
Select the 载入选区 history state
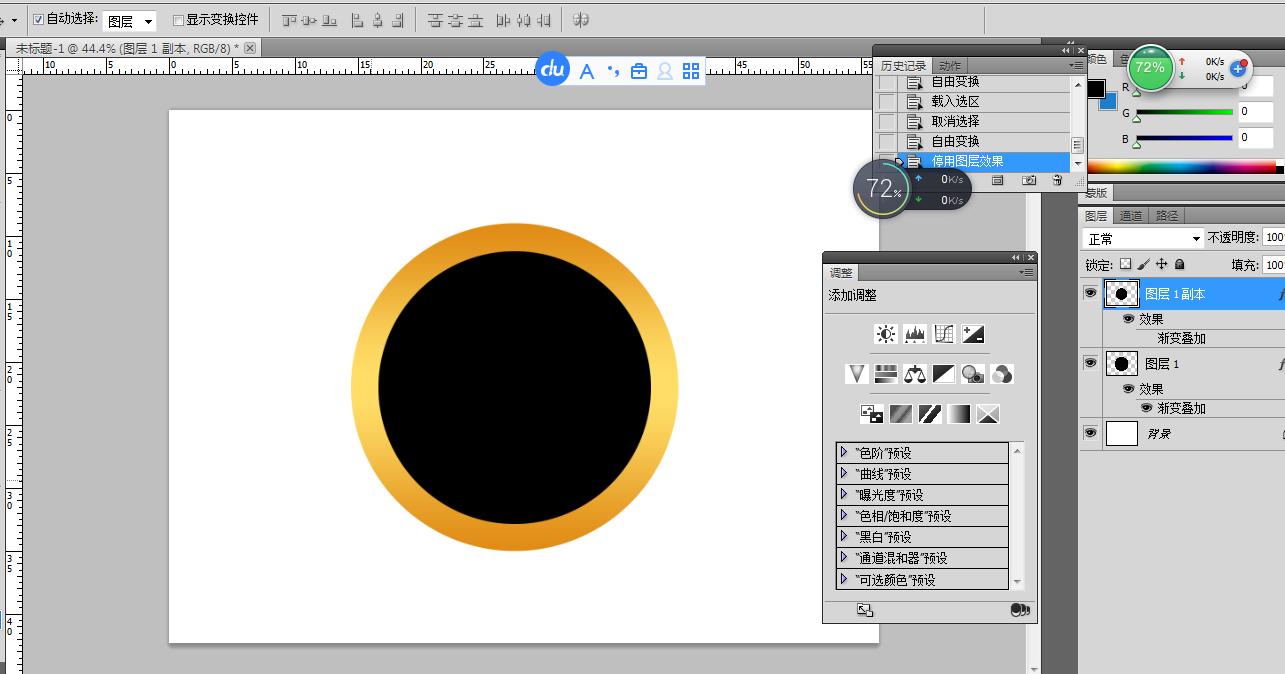(x=955, y=101)
